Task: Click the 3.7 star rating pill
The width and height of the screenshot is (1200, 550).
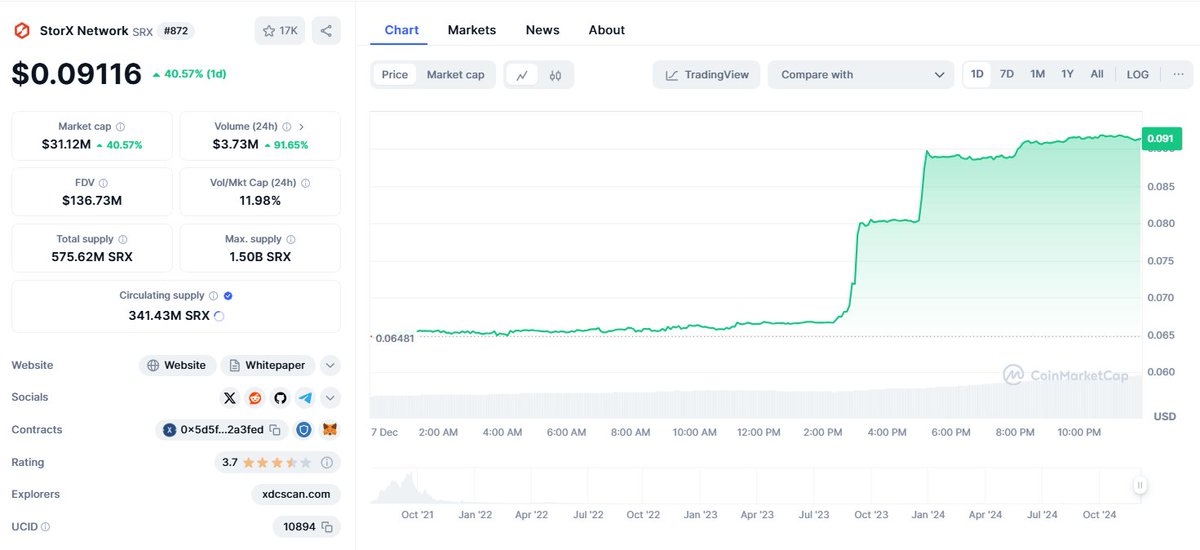Action: point(278,462)
